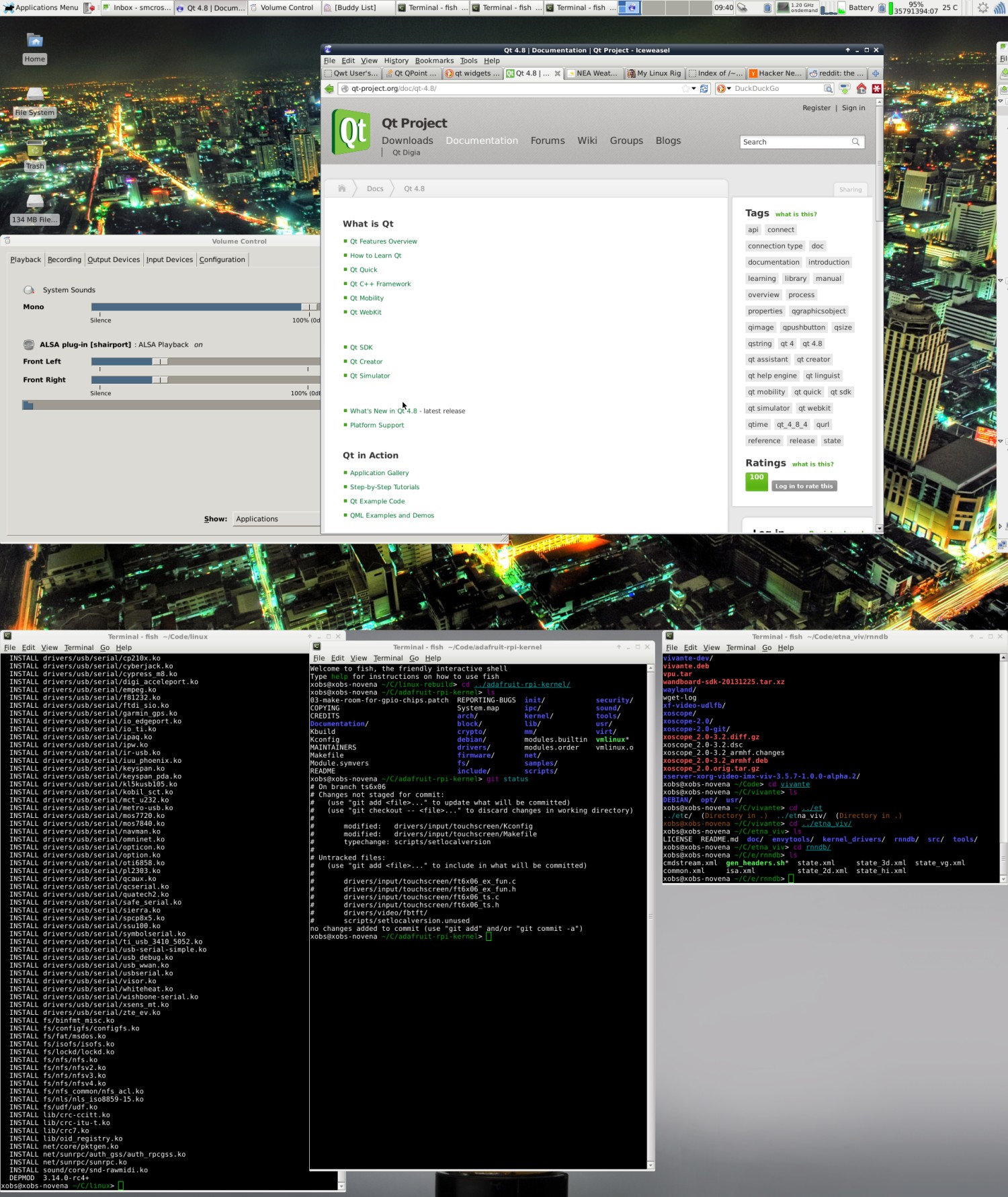Click the wireless signal tray icon
The width and height of the screenshot is (1008, 1197).
[x=1000, y=8]
